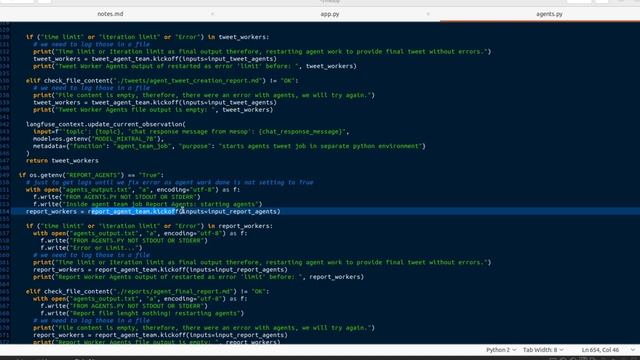Open the Tab Width: 8 dropdown

coord(543,350)
